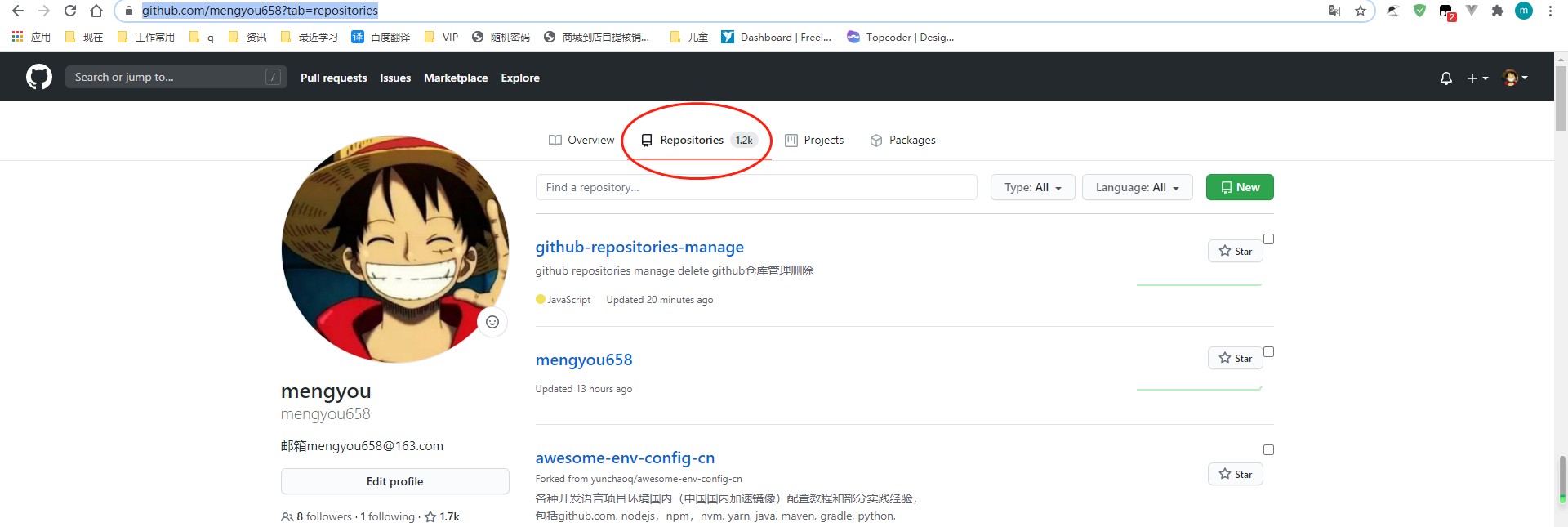
Task: Open the mengyou658 repository link
Action: (584, 360)
